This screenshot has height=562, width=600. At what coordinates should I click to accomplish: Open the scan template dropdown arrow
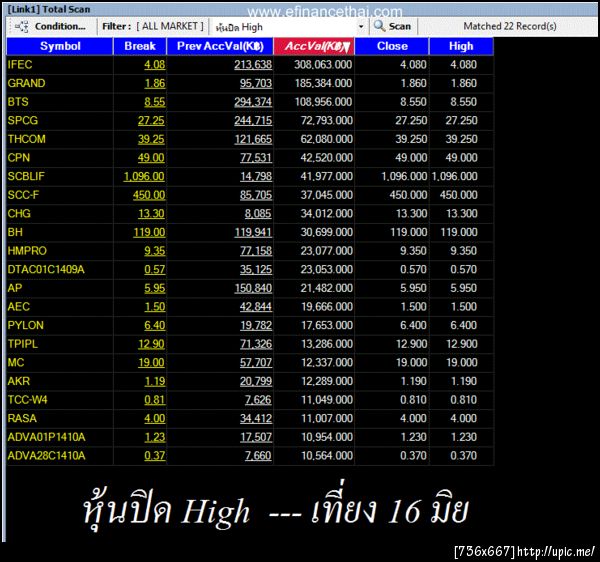click(x=361, y=27)
